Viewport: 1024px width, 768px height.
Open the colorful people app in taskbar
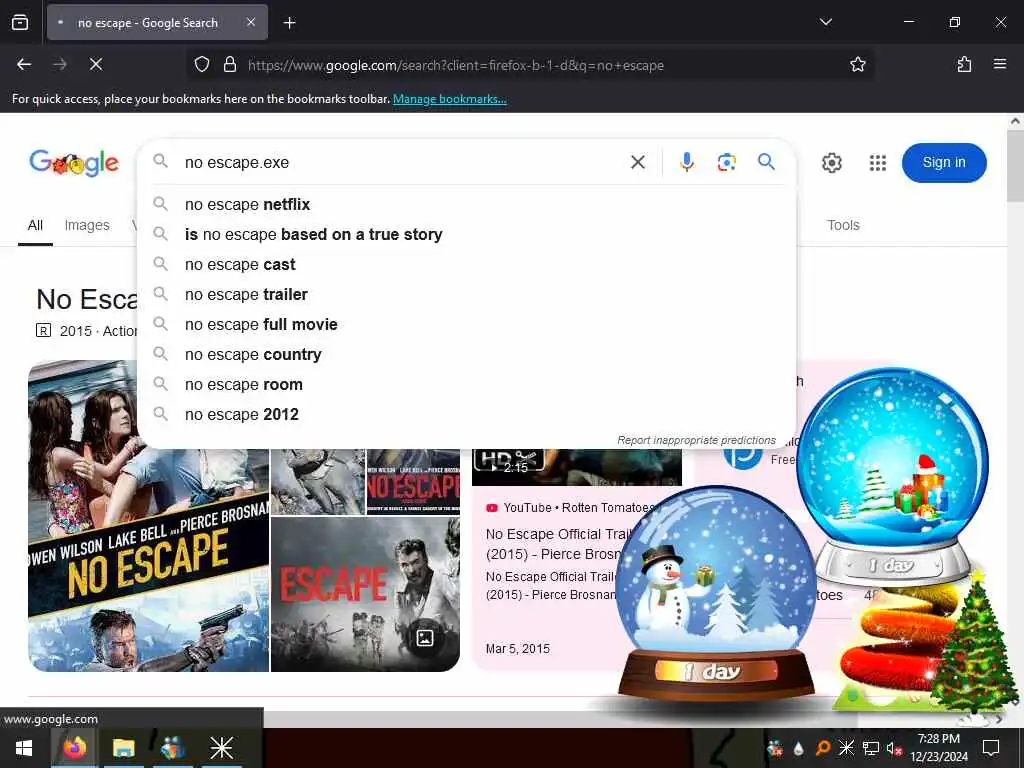click(x=172, y=748)
